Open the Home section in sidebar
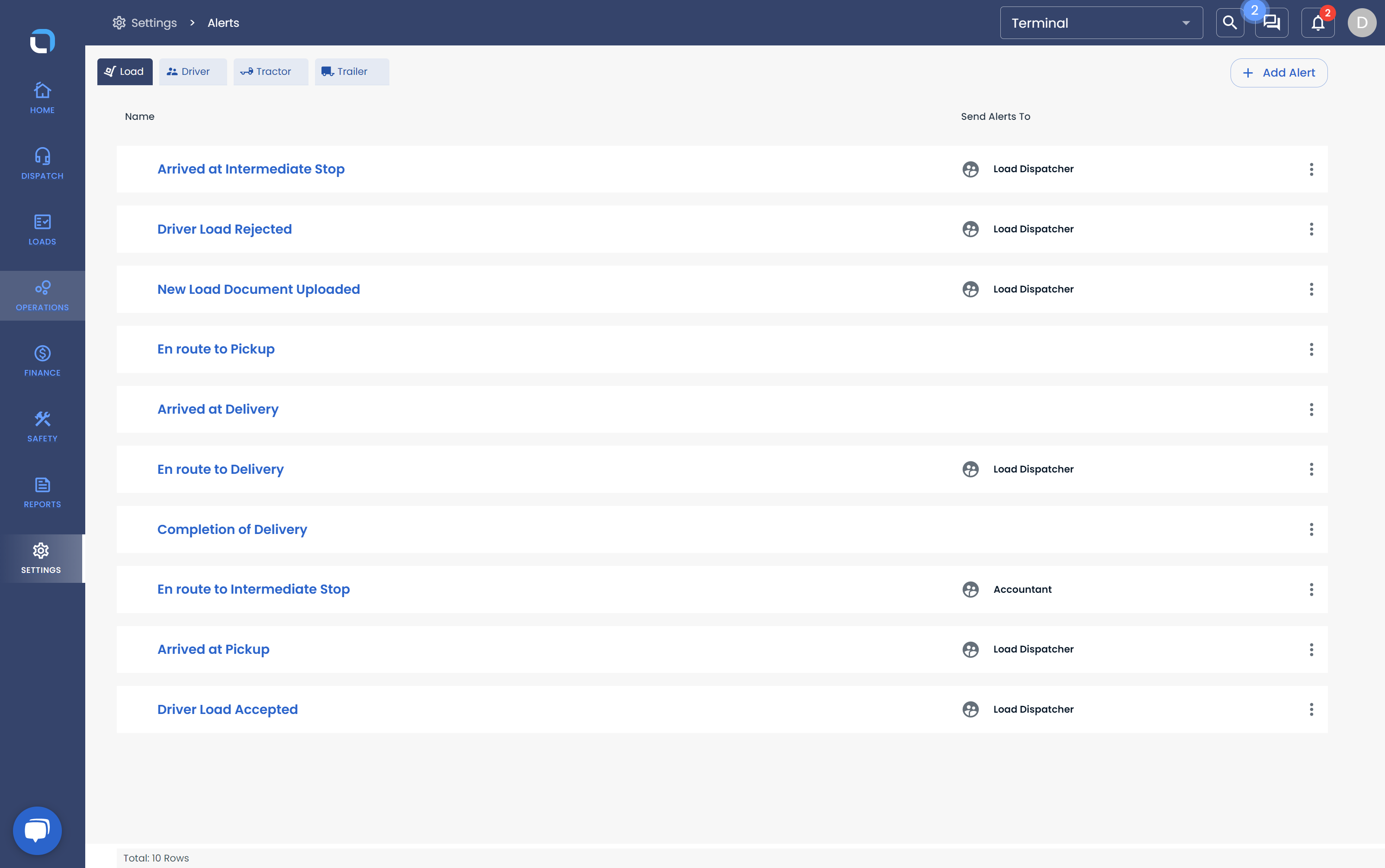Image resolution: width=1385 pixels, height=868 pixels. click(42, 98)
